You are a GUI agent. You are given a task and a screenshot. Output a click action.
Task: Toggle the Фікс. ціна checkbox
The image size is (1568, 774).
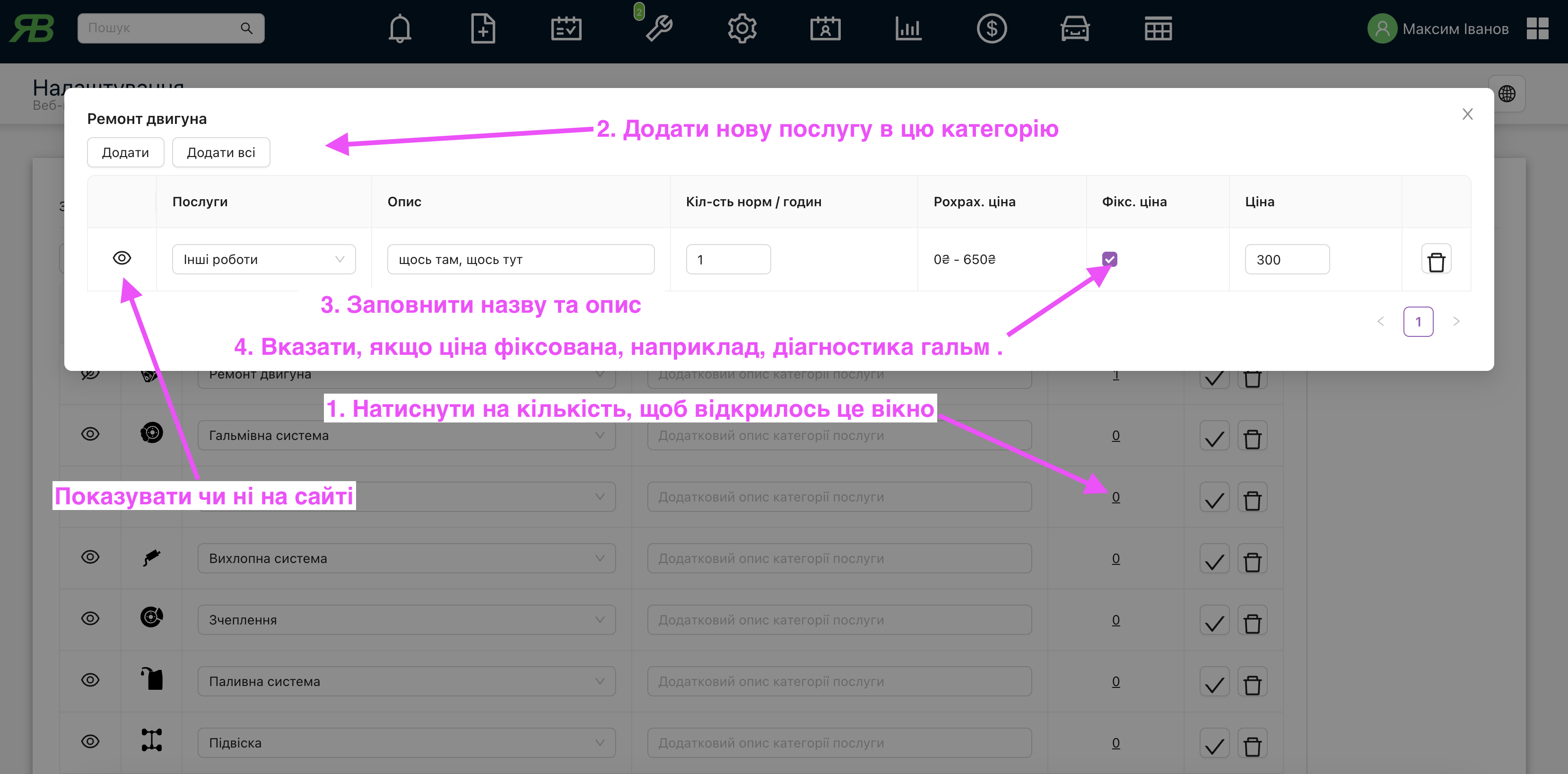tap(1110, 259)
